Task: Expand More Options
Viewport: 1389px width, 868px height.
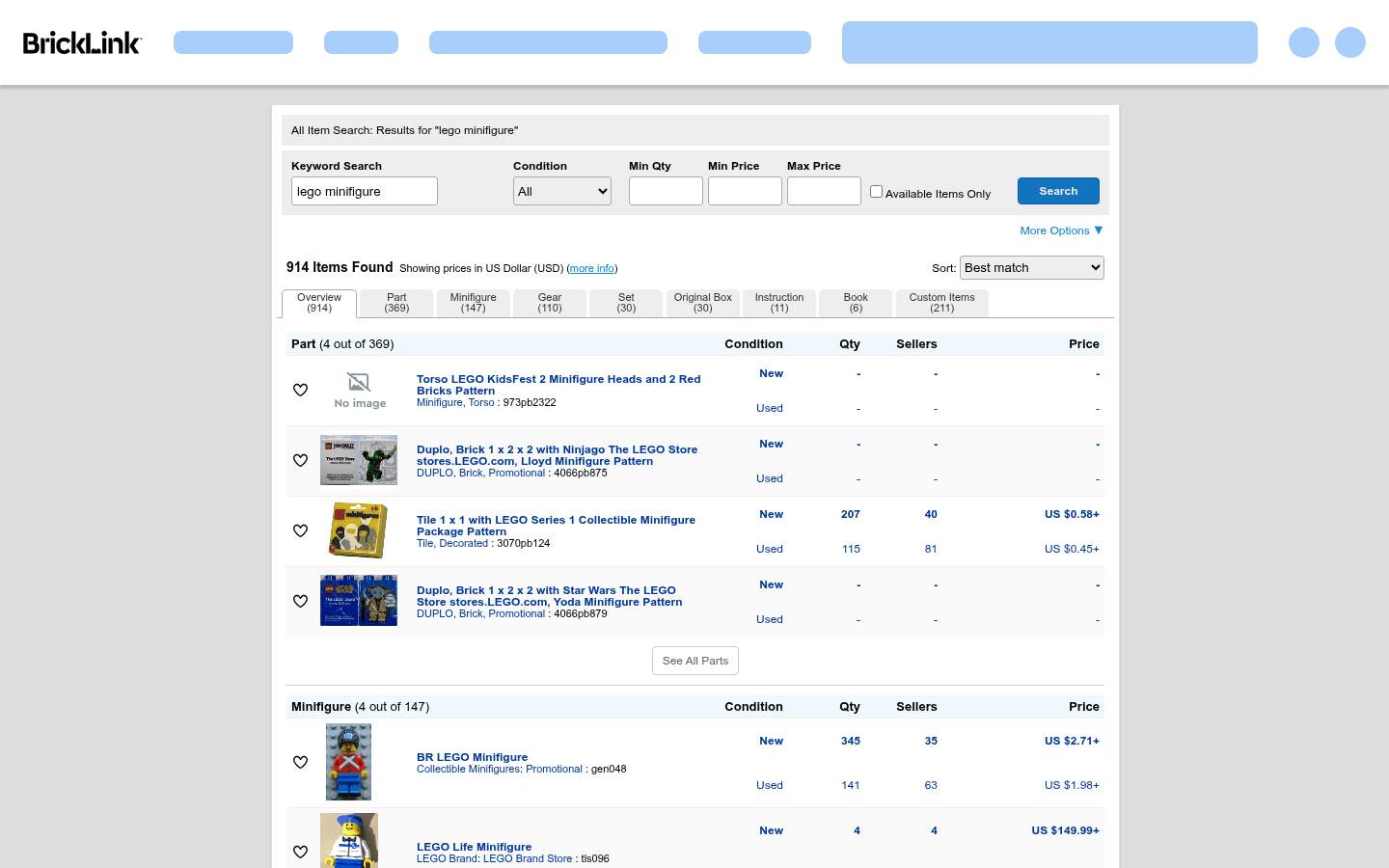Action: point(1061,231)
